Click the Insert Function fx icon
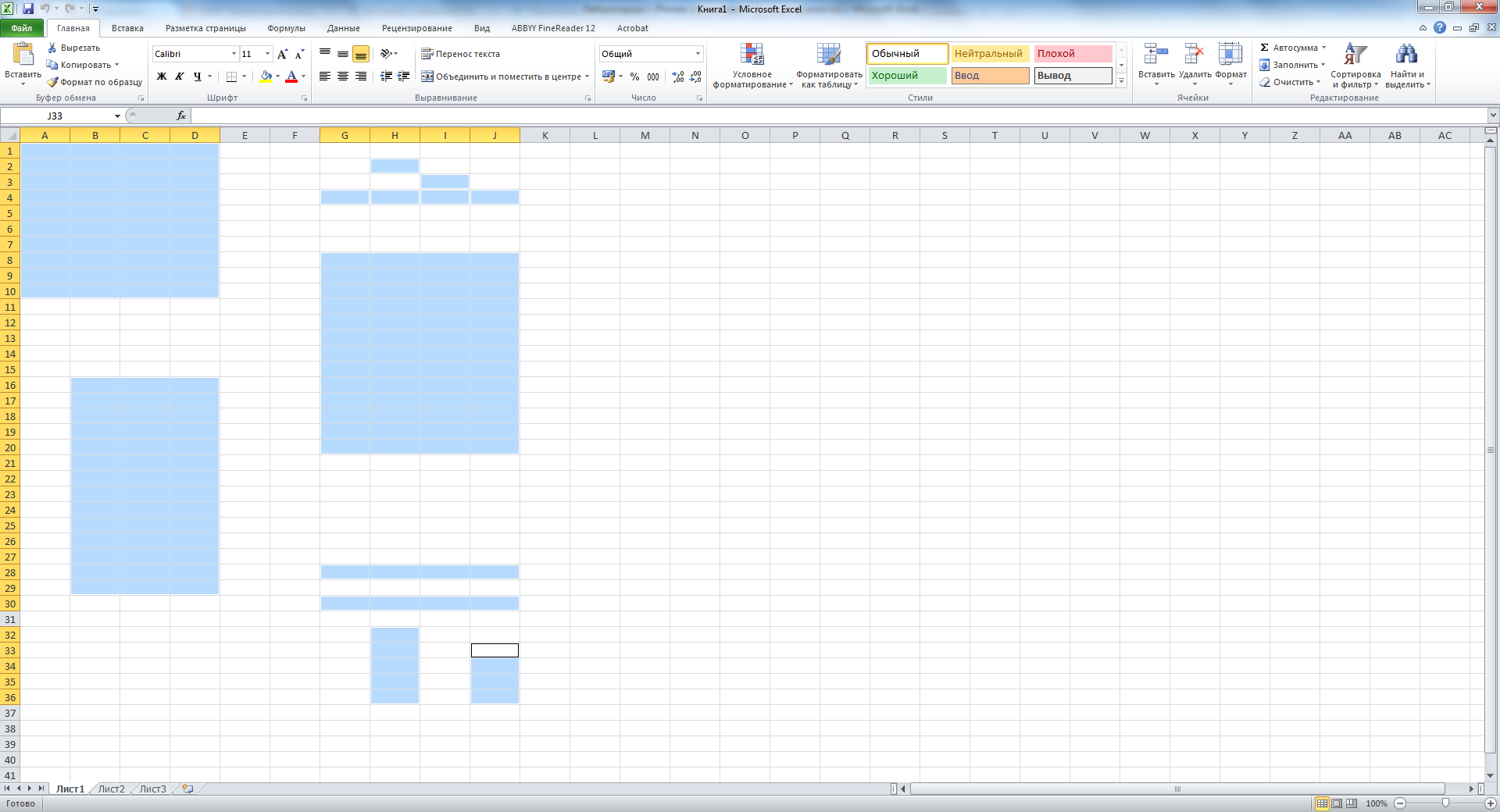 pyautogui.click(x=181, y=116)
